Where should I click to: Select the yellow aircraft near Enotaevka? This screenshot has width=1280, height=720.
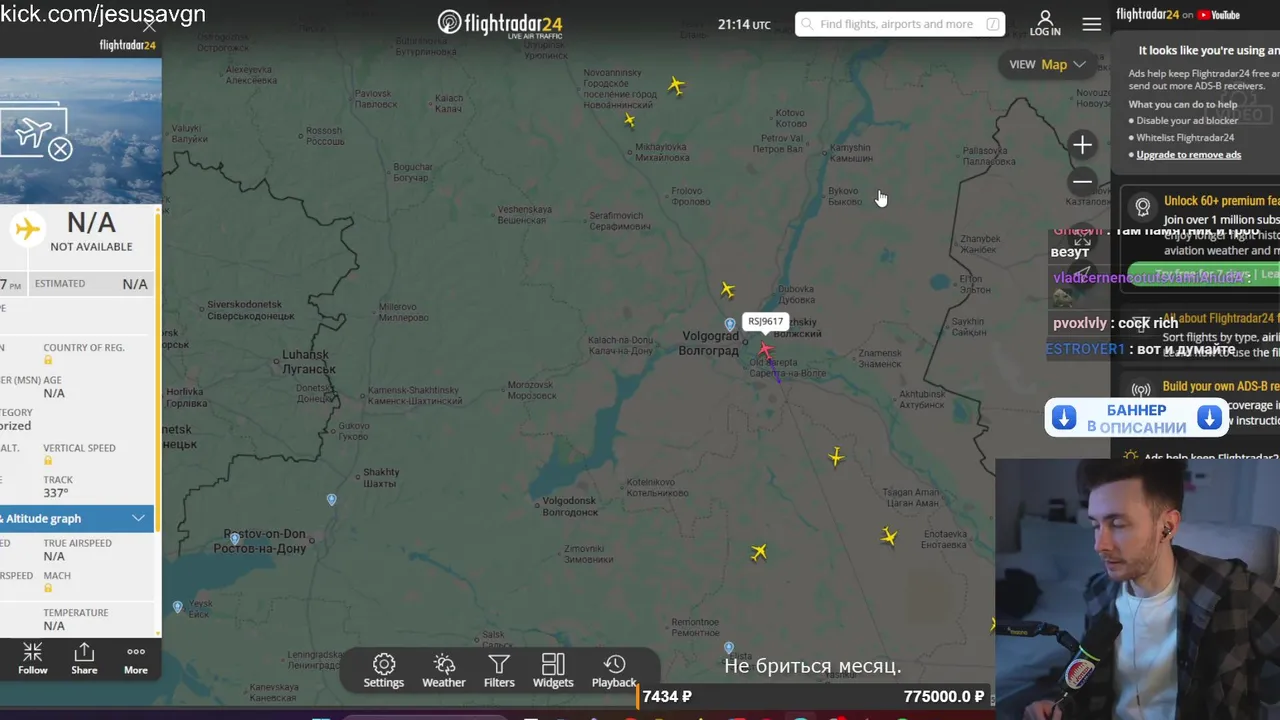tap(888, 537)
